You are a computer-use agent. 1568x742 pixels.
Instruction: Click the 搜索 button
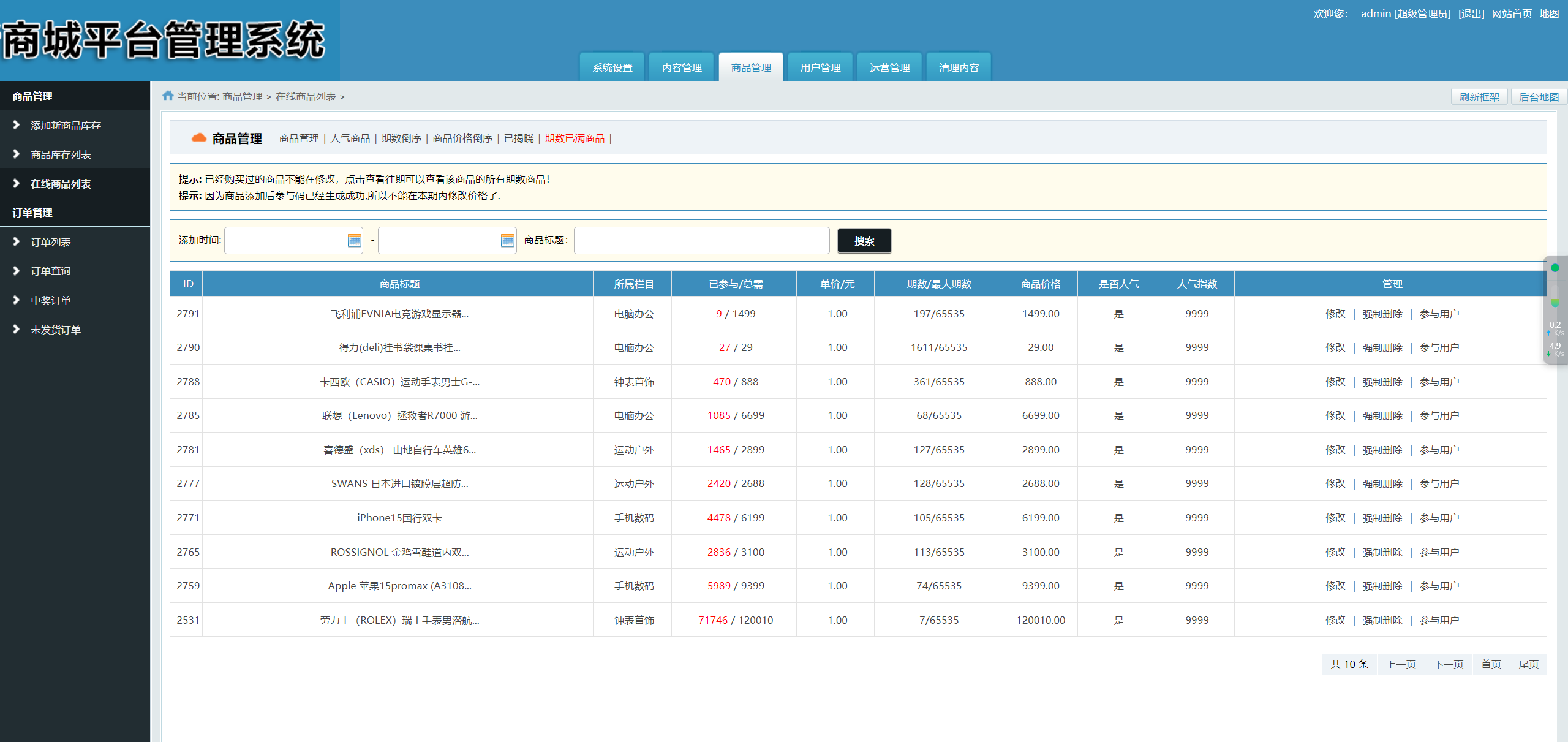(864, 240)
